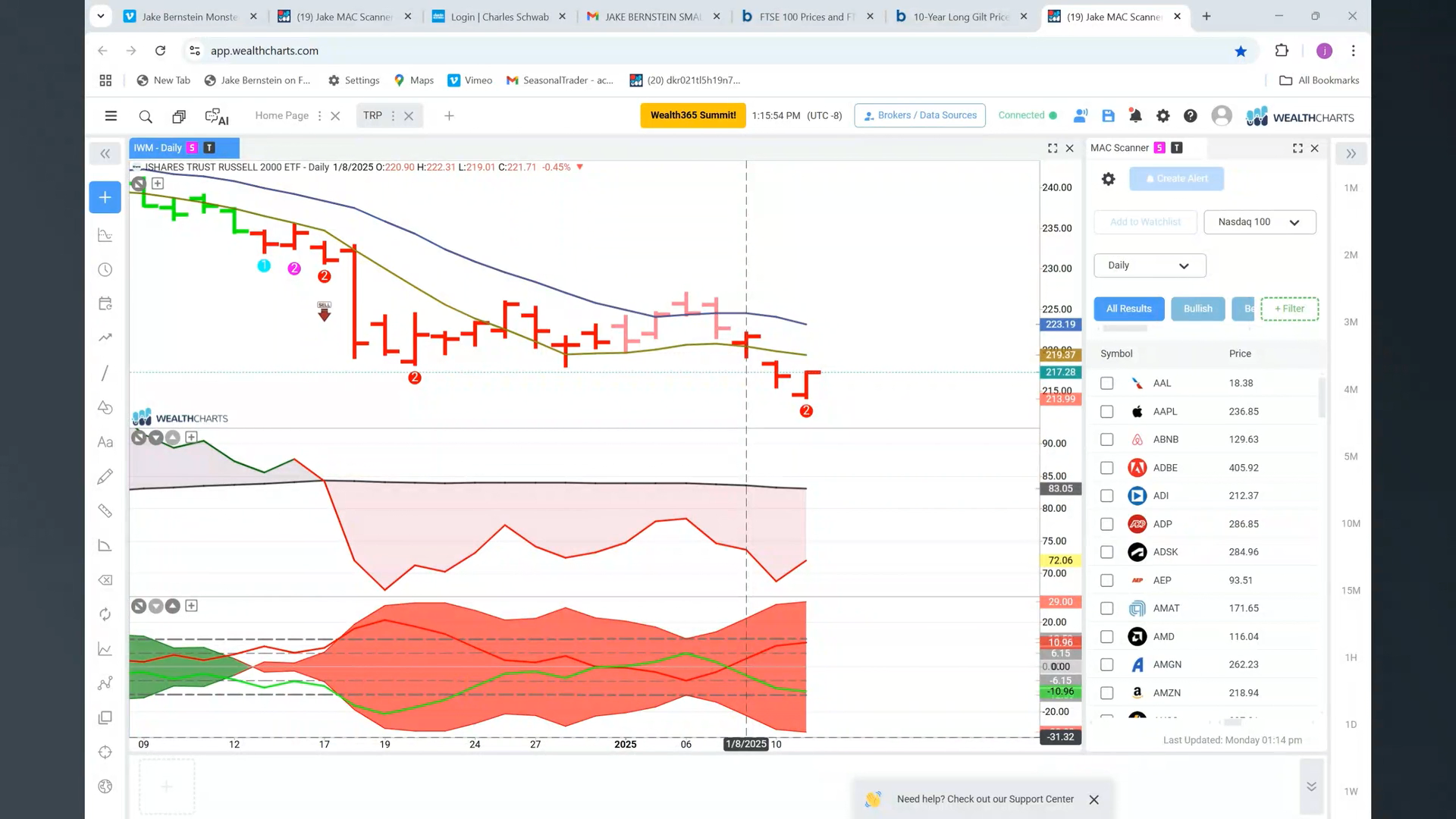The height and width of the screenshot is (819, 1456).
Task: Open the header settings gear
Action: pos(1163,115)
